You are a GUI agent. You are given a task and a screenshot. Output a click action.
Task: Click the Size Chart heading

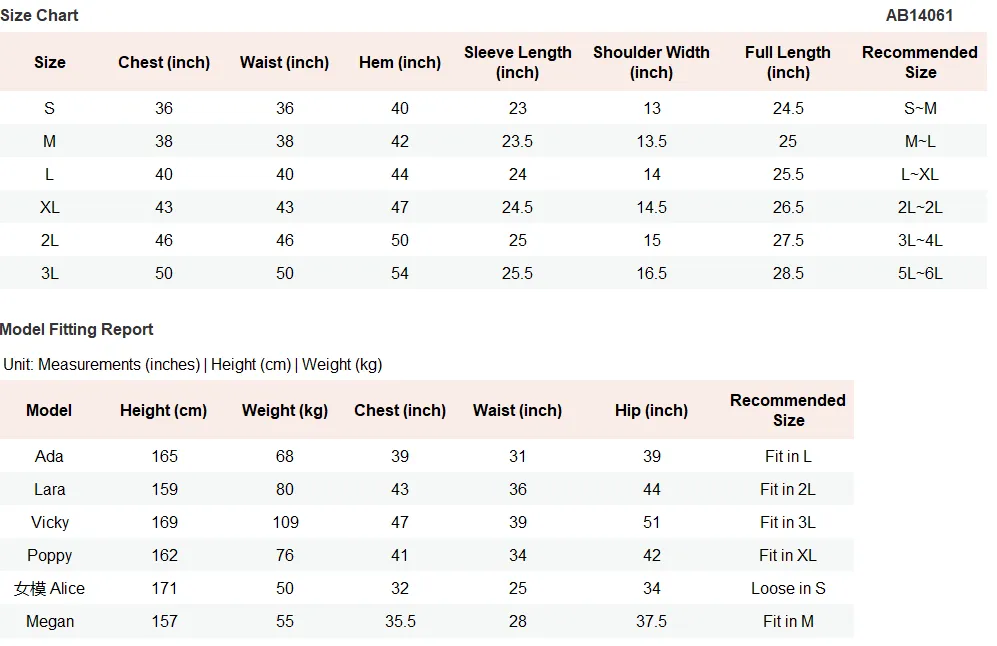coord(39,15)
